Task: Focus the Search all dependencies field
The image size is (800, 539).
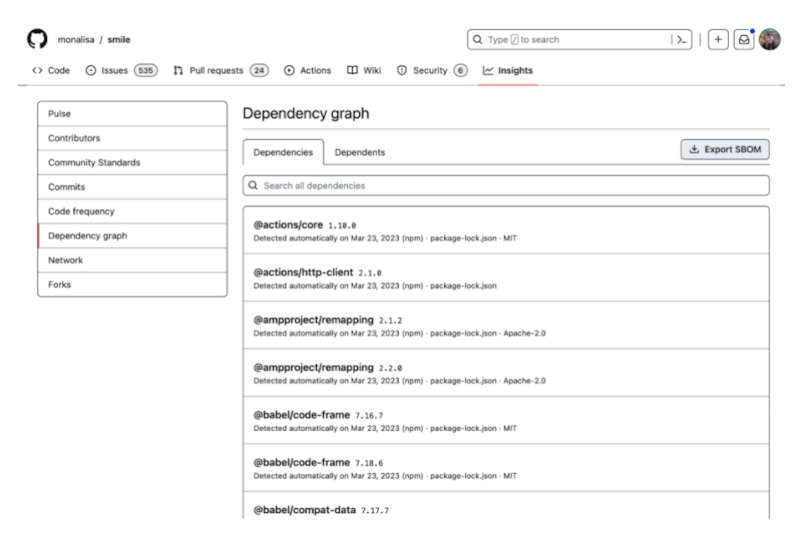Action: click(506, 185)
